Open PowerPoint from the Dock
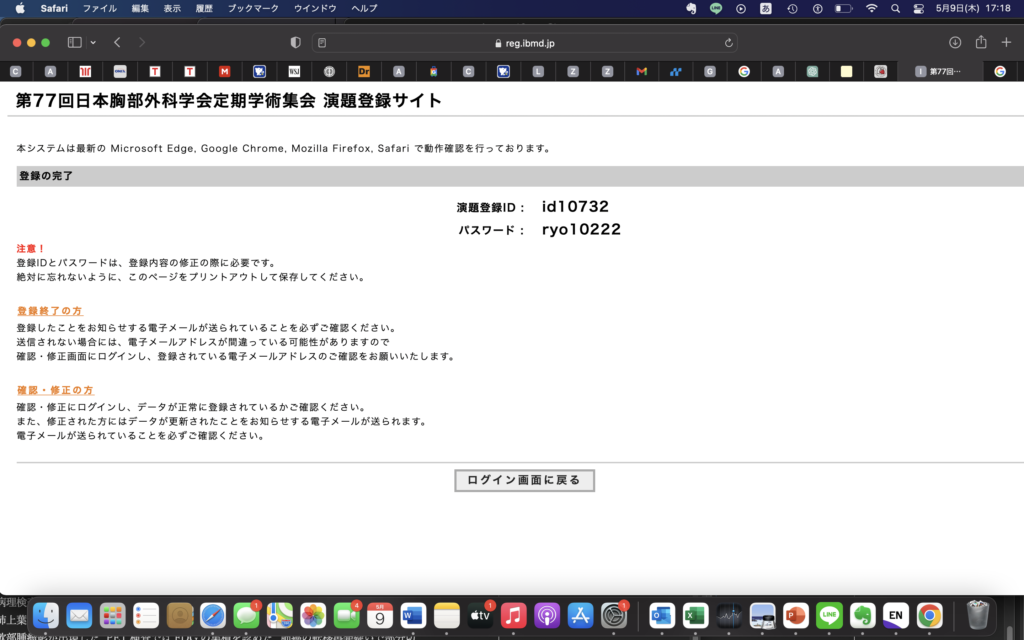Screen dimensions: 1024x640 tap(795, 615)
